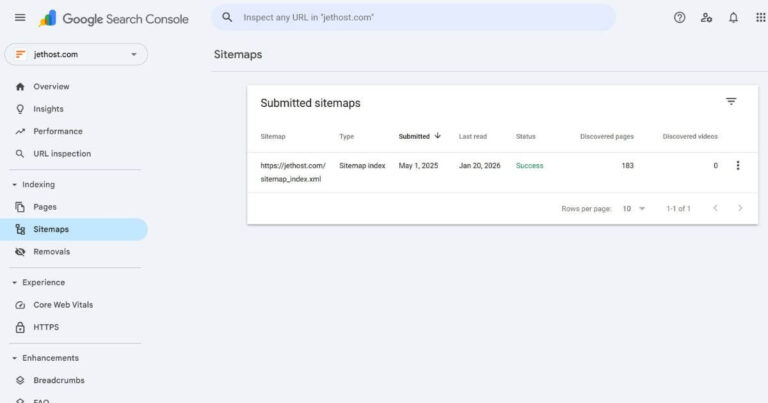This screenshot has height=403, width=768.
Task: Go to the next page of sitemaps
Action: 740,208
